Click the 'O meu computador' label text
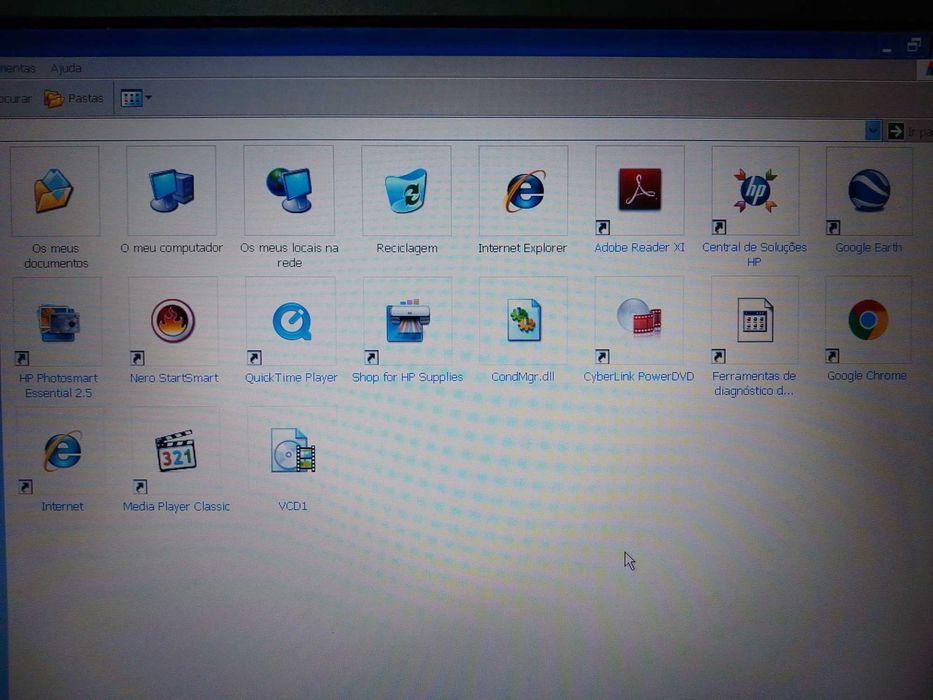 pyautogui.click(x=171, y=248)
